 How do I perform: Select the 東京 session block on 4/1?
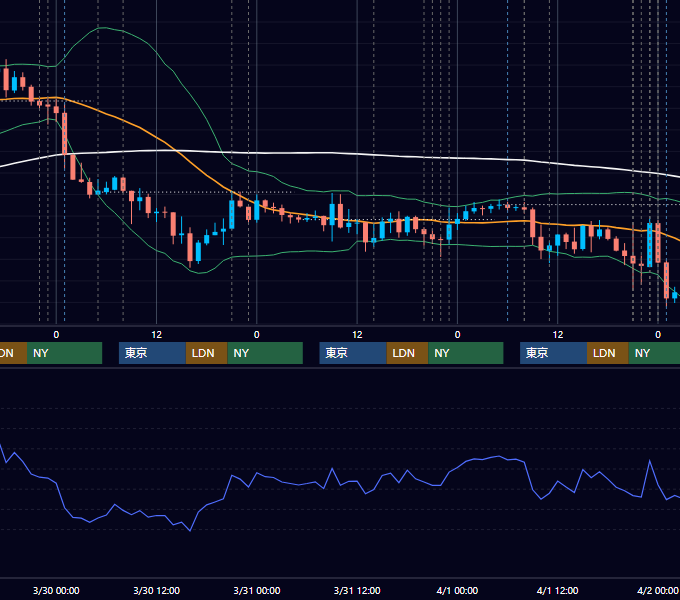(x=553, y=353)
